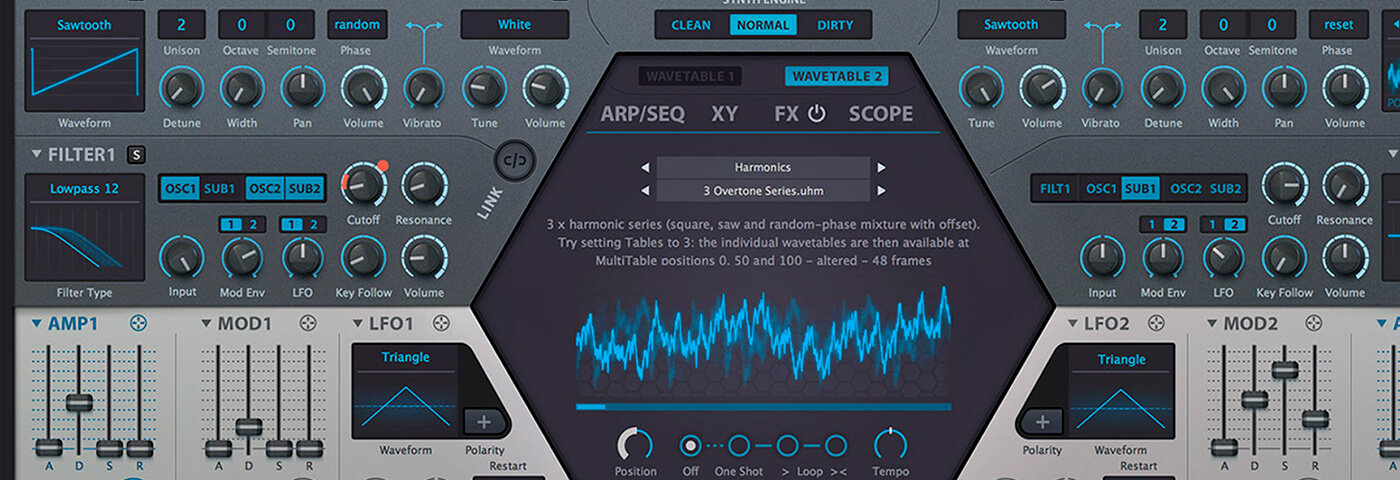Click the FILTER1 Key Follow knob
Image resolution: width=1400 pixels, height=480 pixels.
(362, 258)
